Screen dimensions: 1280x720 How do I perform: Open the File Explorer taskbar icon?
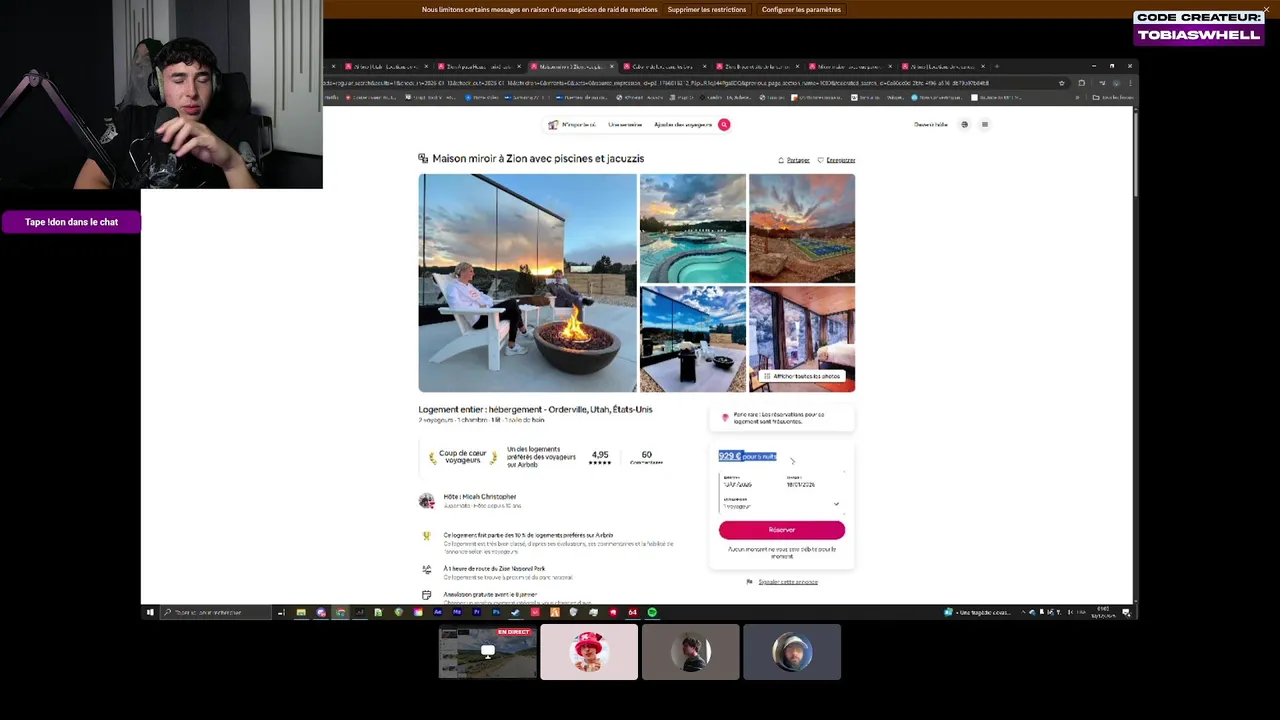point(301,612)
